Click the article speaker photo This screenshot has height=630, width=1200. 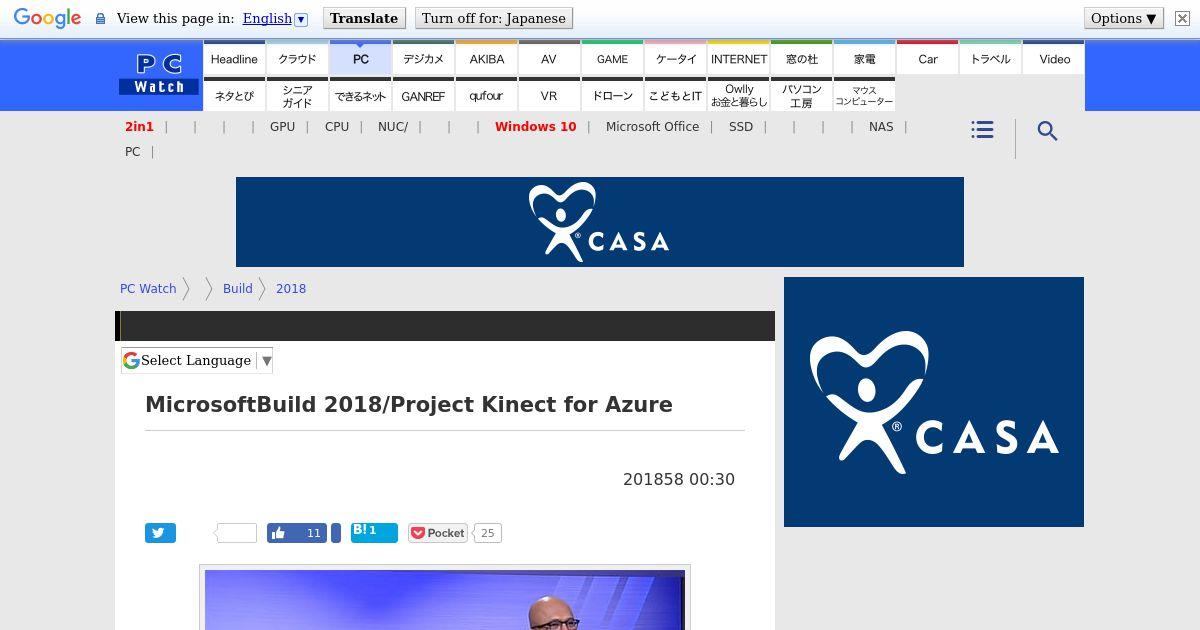click(445, 599)
